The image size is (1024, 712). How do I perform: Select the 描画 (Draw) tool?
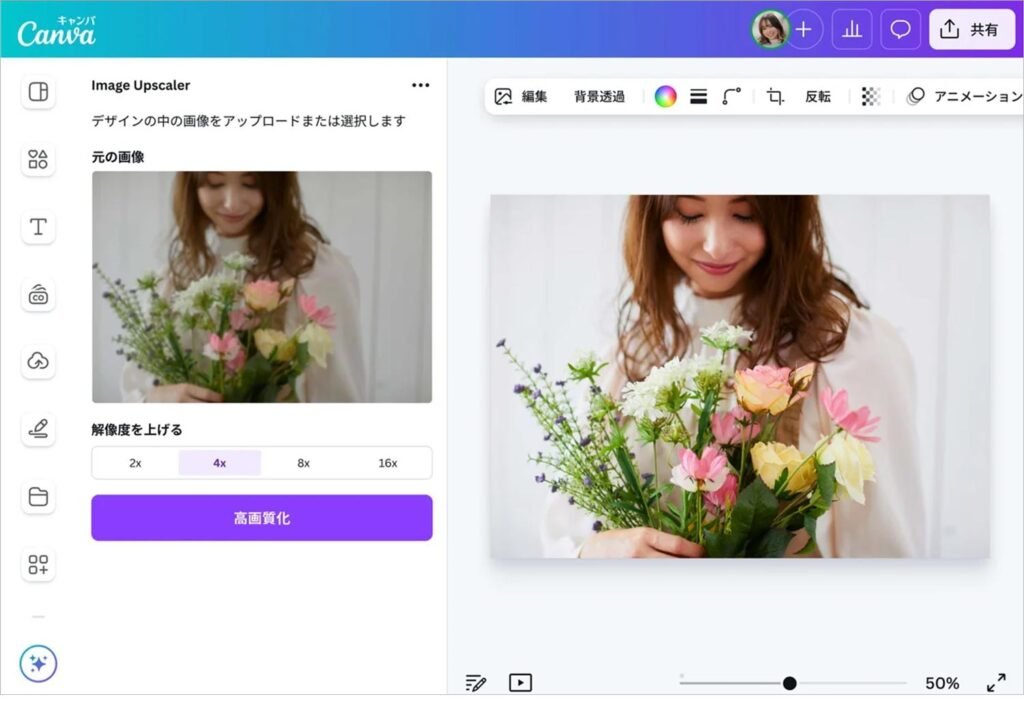[37, 430]
